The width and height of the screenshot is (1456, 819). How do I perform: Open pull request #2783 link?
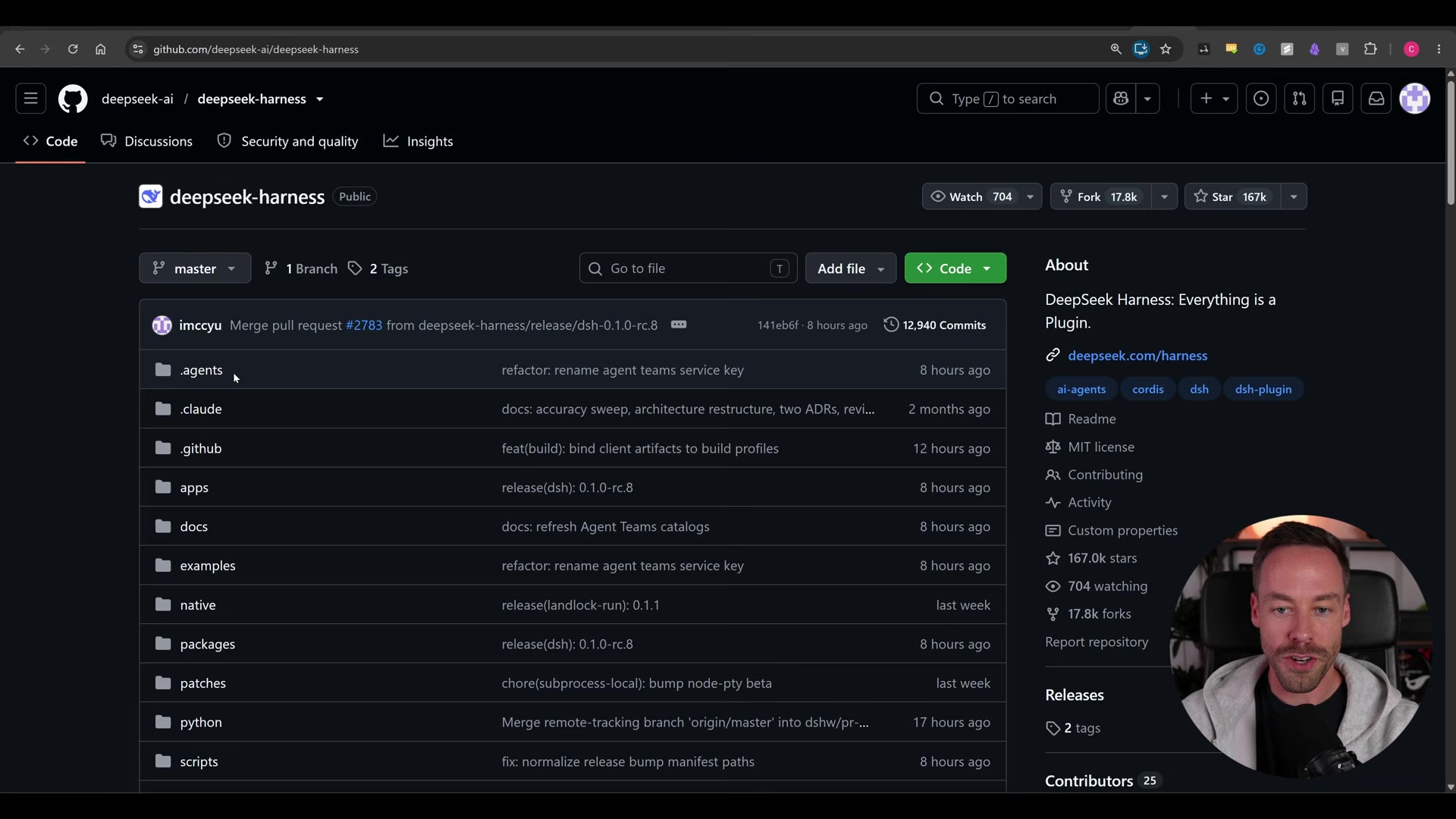(364, 325)
